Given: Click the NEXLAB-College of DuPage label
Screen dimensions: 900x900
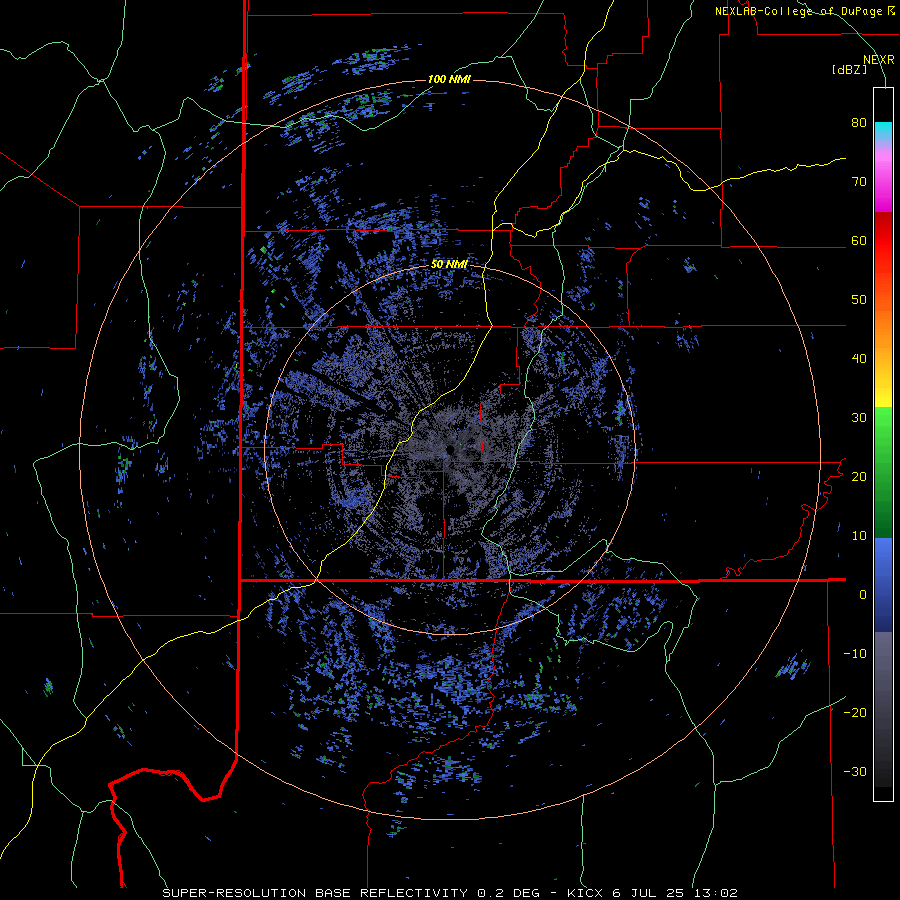Looking at the screenshot, I should pos(800,11).
